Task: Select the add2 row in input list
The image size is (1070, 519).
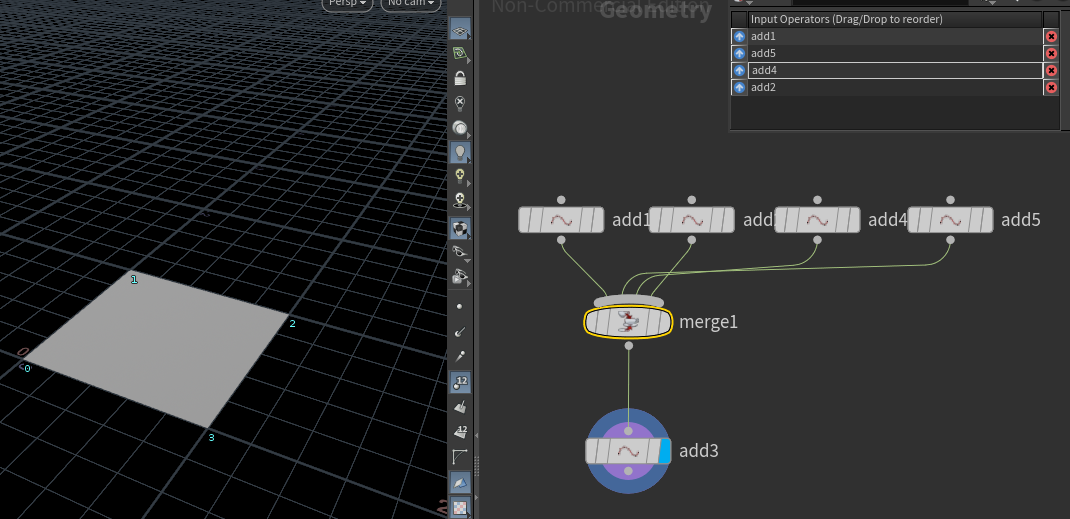Action: [x=895, y=87]
